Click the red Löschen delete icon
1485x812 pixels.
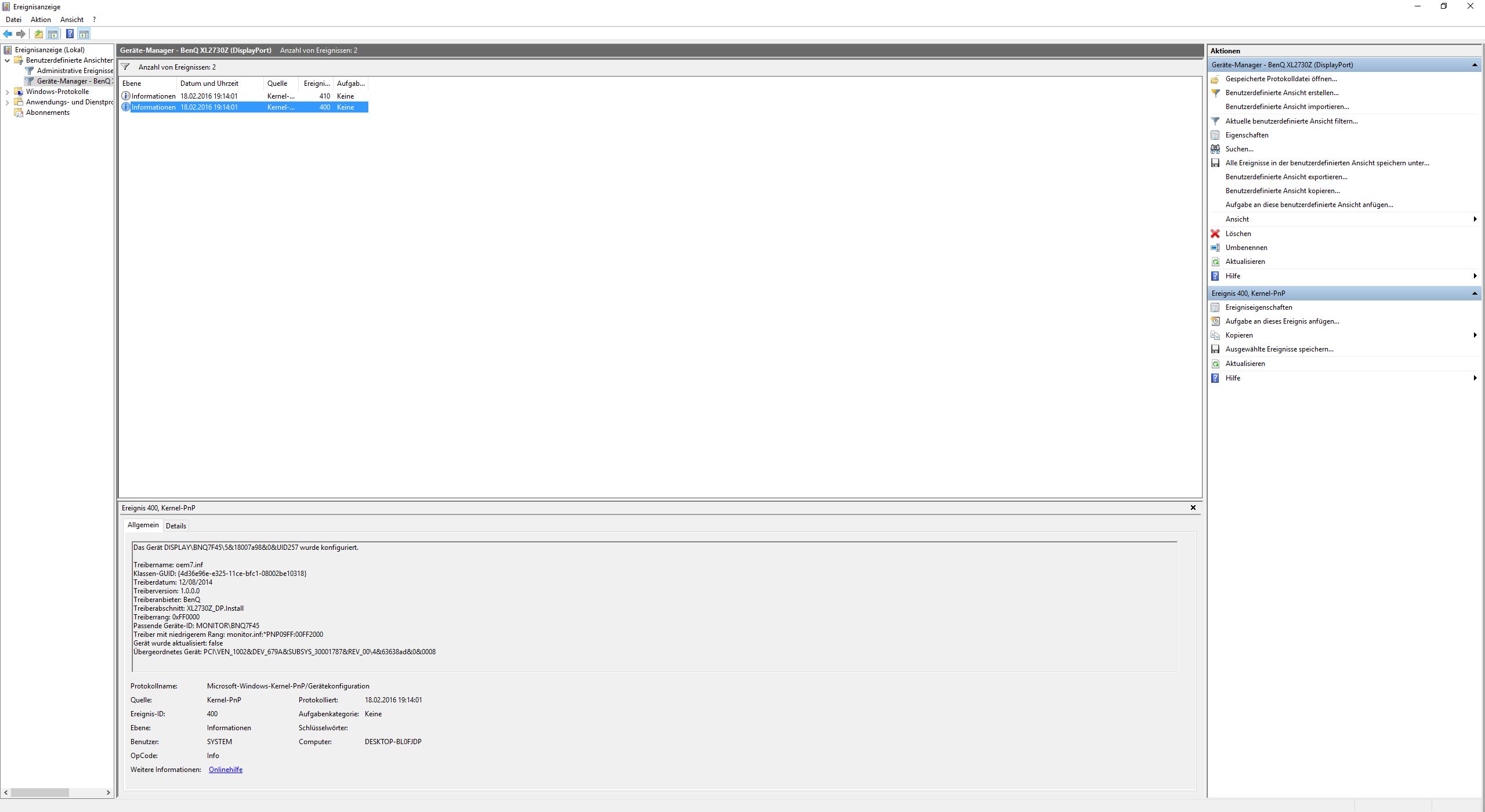pyautogui.click(x=1215, y=234)
